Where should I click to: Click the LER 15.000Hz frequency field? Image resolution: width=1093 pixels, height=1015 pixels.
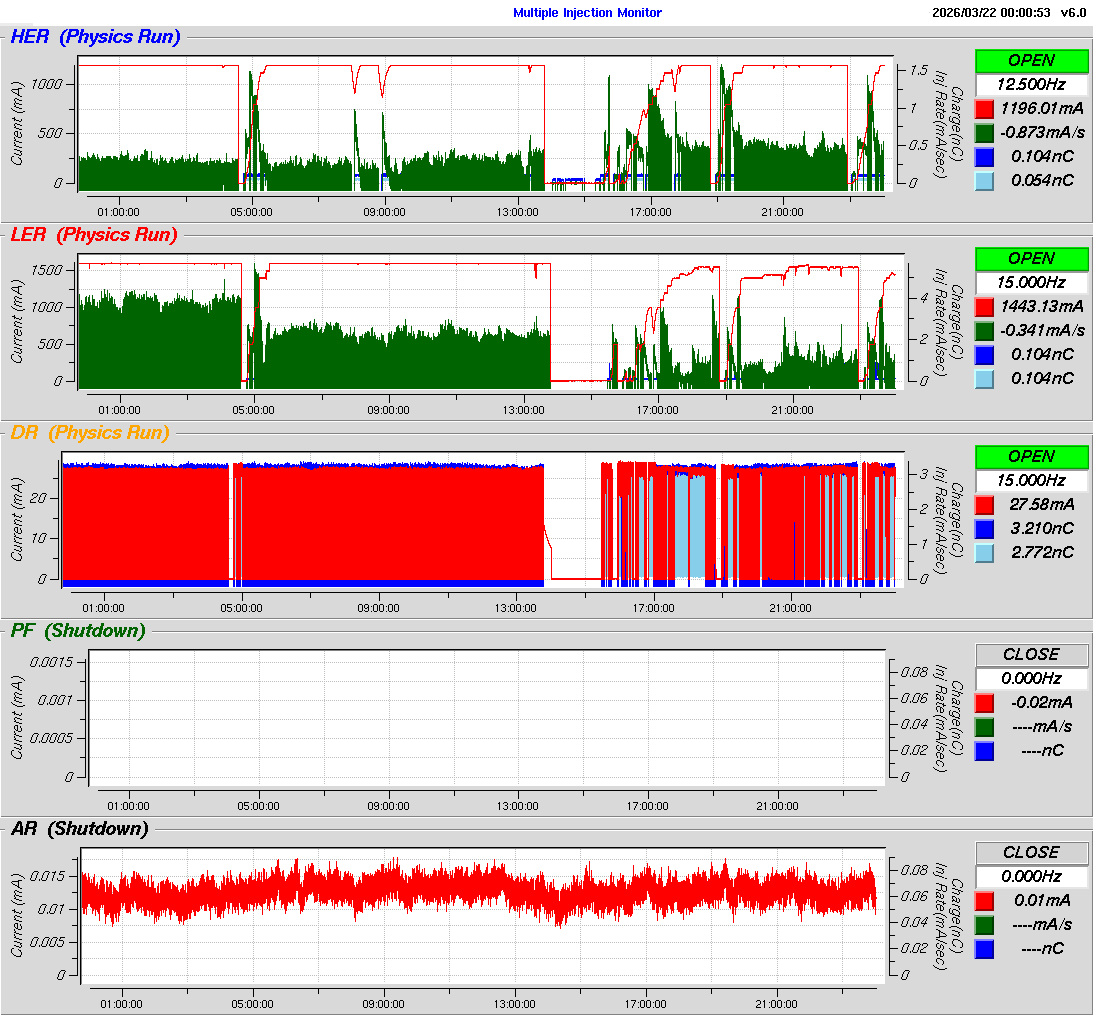pos(1031,282)
